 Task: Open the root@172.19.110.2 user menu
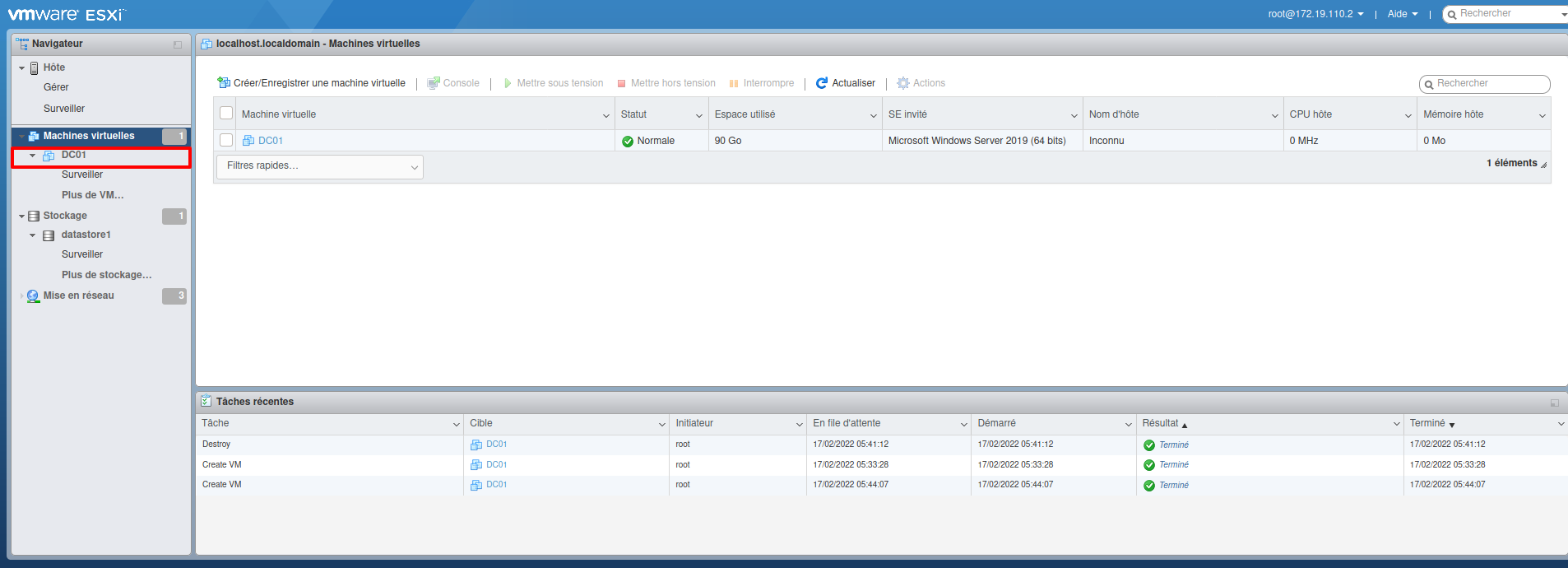pos(1315,14)
